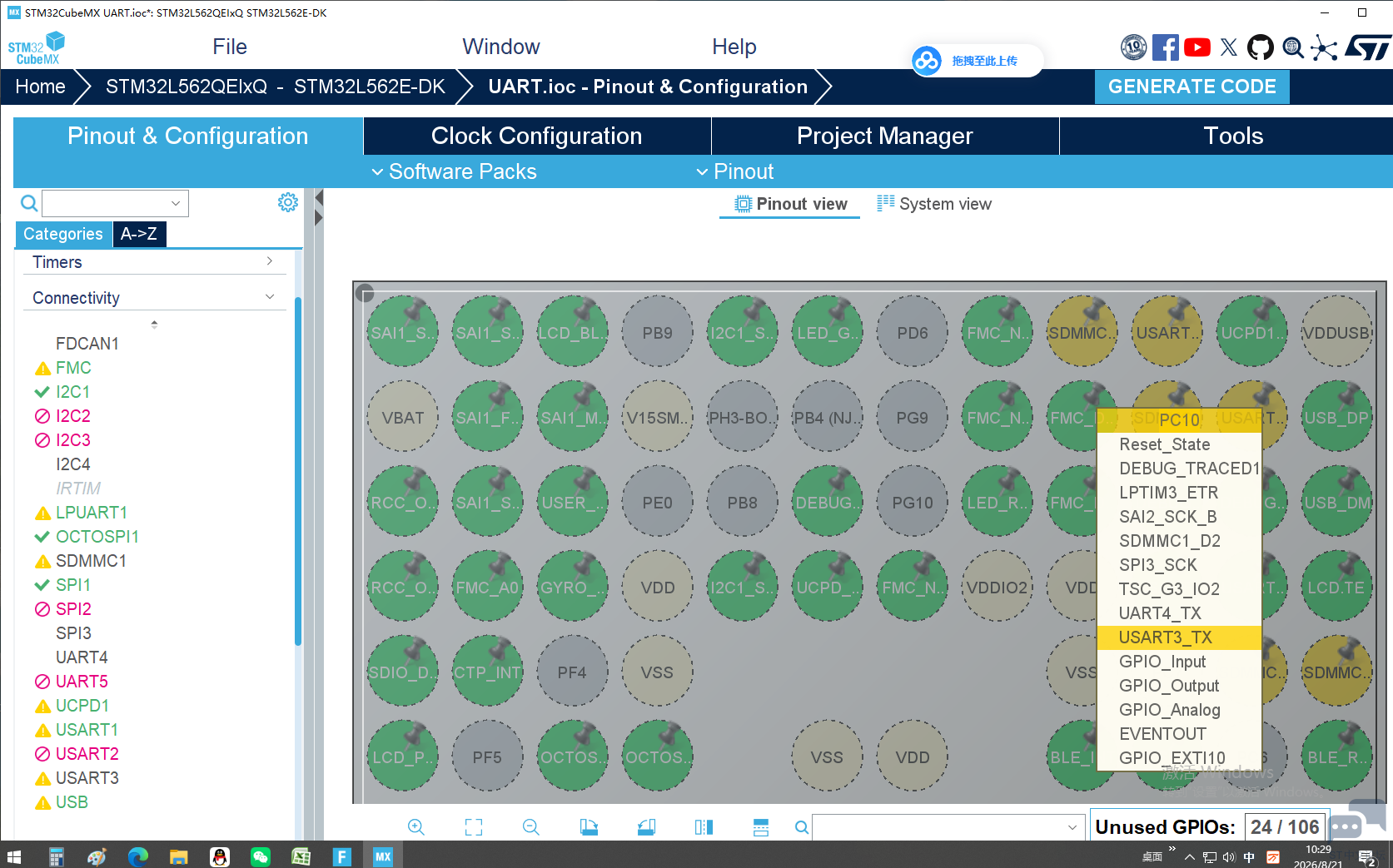Rotate the chip view clockwise
The height and width of the screenshot is (868, 1393).
tap(589, 827)
